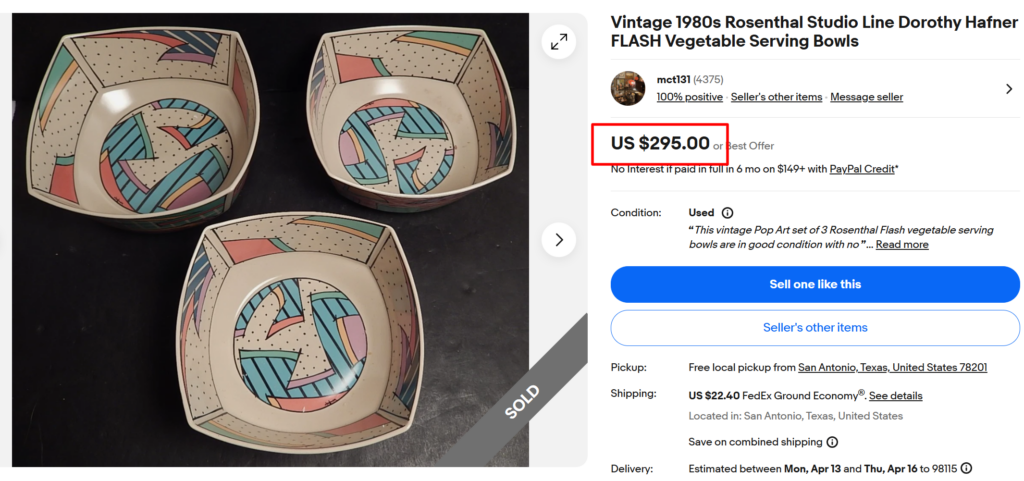Viewport: 1024px width, 481px height.
Task: Open the mct131 seller profile name
Action: point(673,80)
